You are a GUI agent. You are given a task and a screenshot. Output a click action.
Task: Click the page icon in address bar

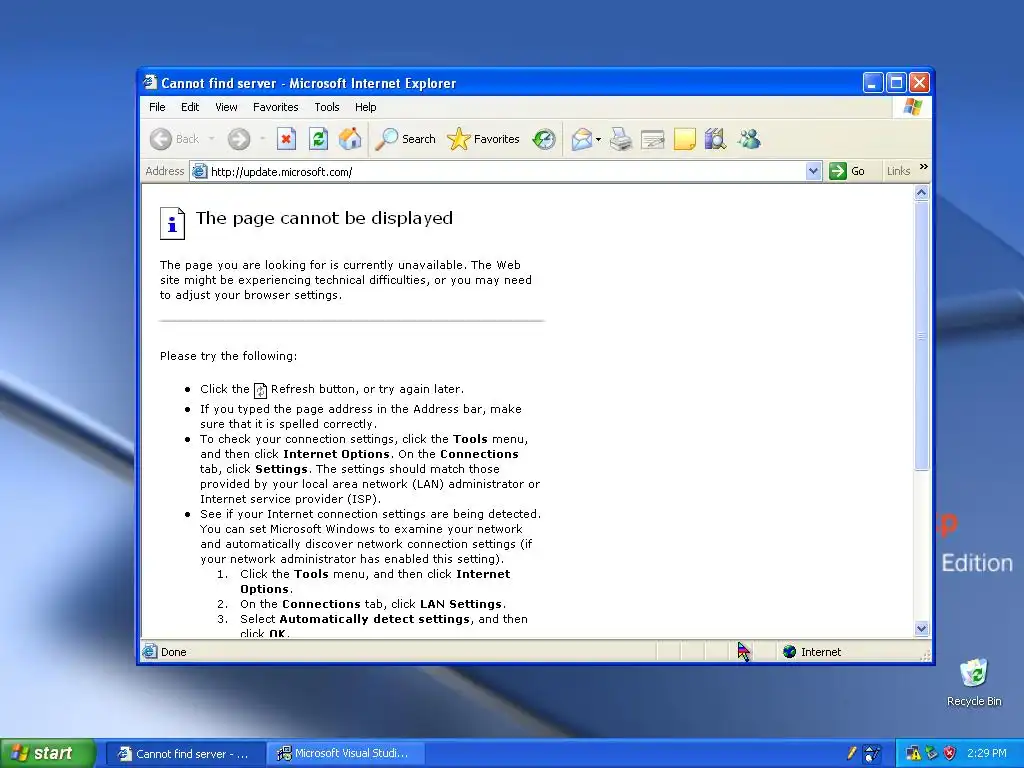pyautogui.click(x=199, y=172)
